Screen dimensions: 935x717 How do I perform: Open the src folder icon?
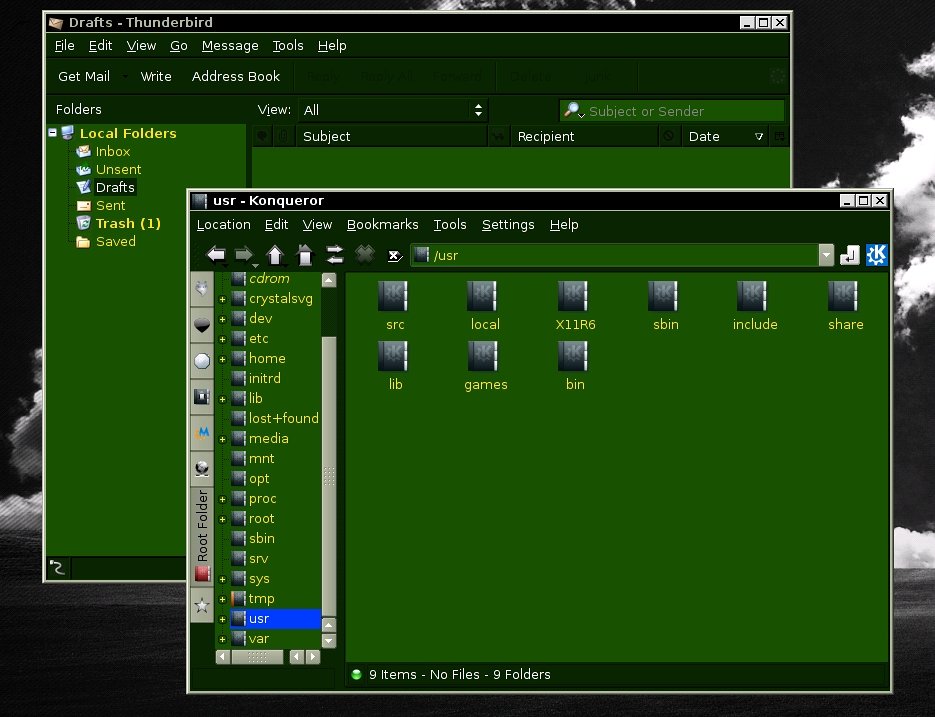point(393,296)
